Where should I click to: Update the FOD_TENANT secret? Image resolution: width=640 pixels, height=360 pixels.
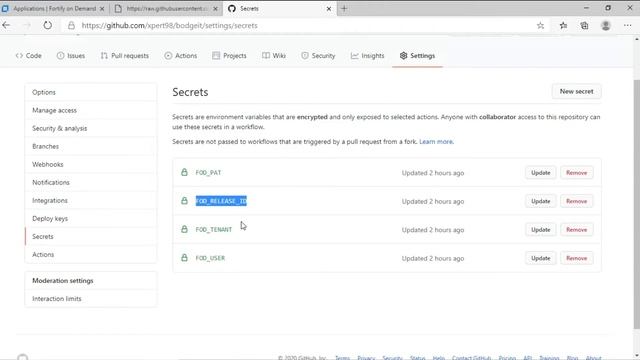click(x=540, y=230)
